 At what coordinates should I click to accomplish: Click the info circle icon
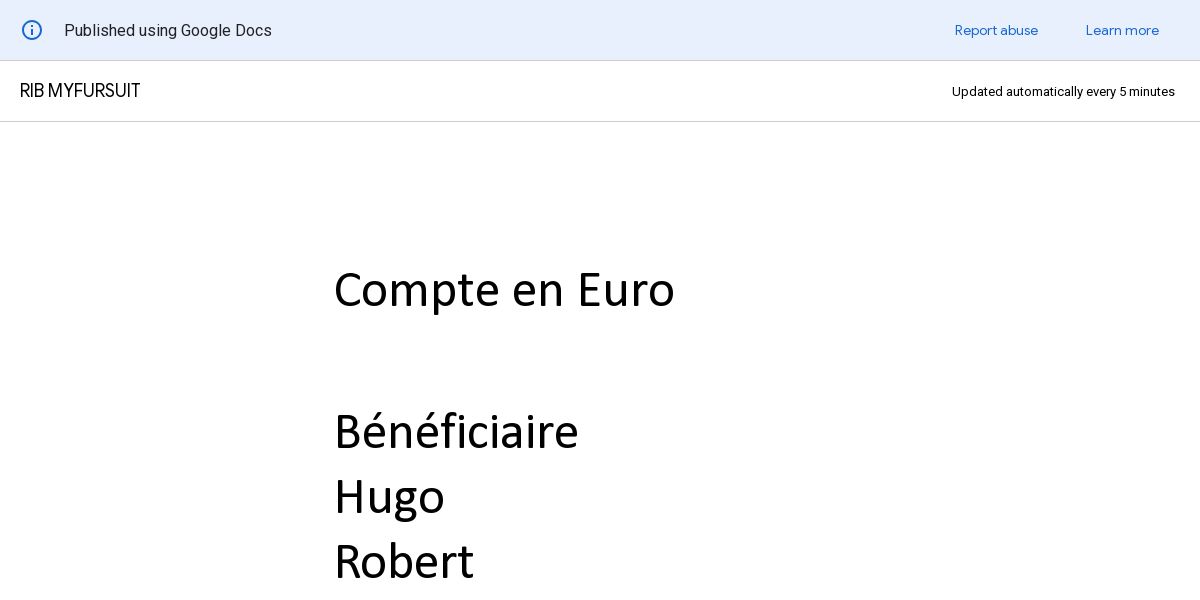(x=32, y=30)
